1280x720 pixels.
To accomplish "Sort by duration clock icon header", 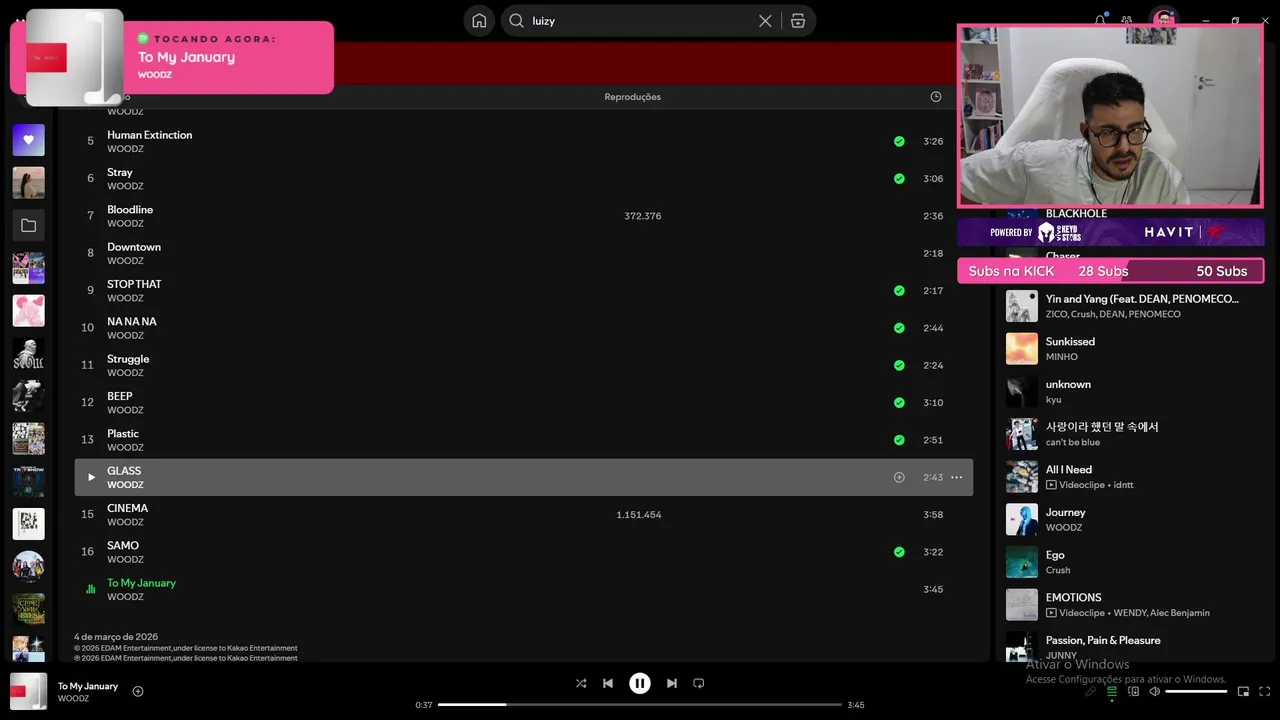I will pos(936,97).
